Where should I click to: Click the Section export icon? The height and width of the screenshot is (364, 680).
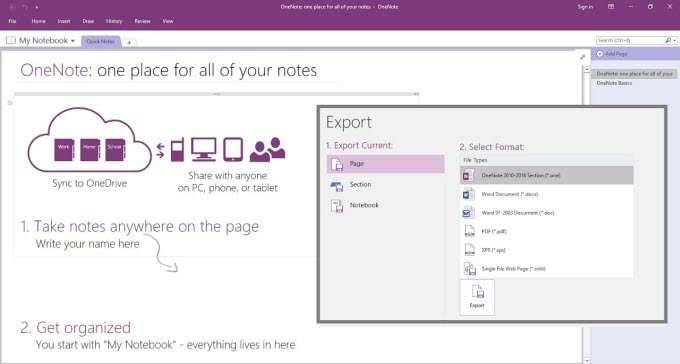pyautogui.click(x=337, y=186)
